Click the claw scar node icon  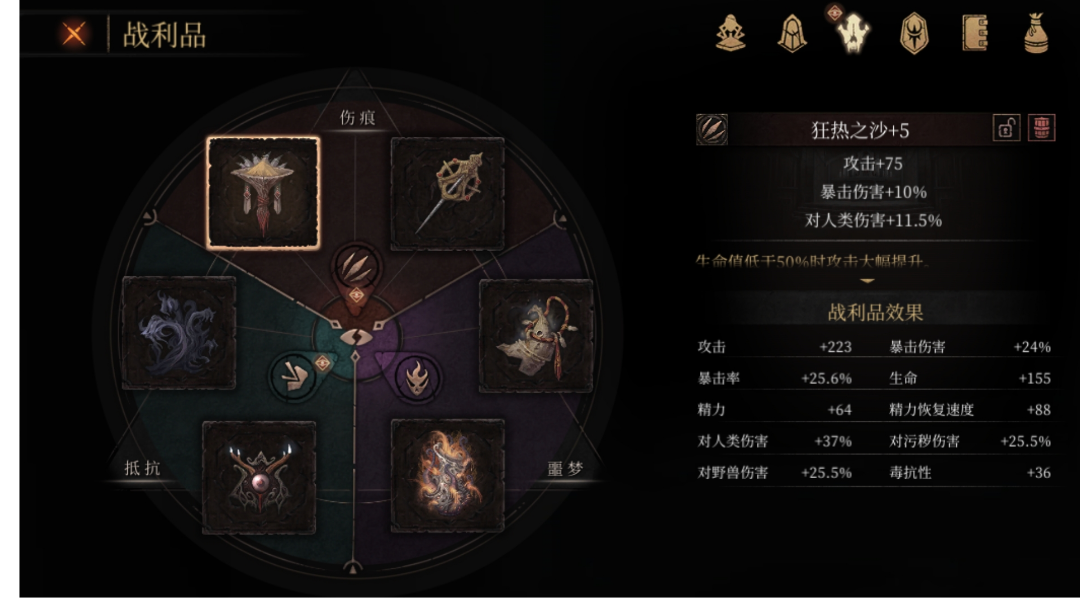356,266
